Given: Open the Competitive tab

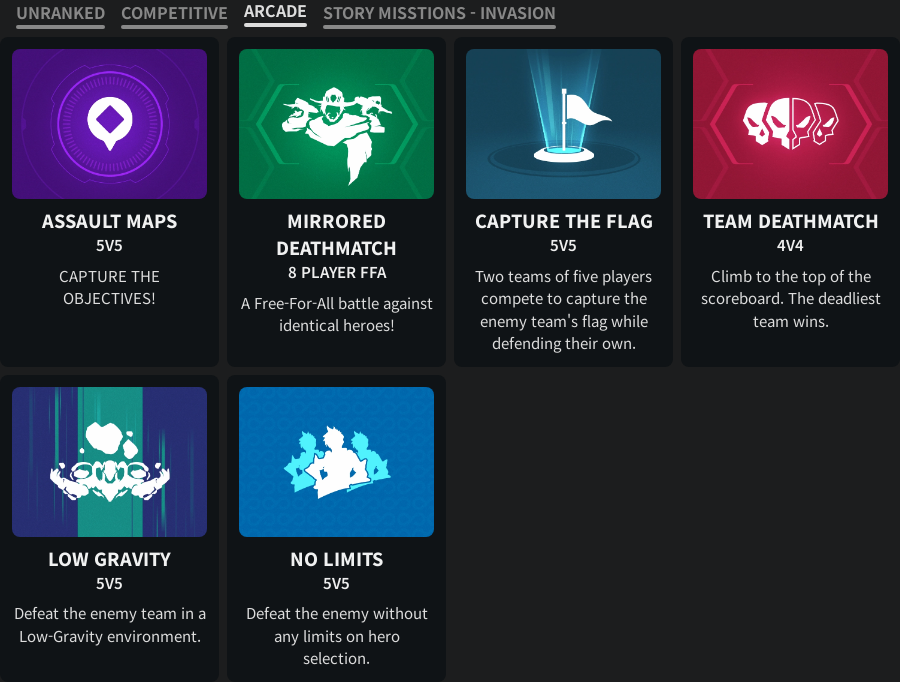Looking at the screenshot, I should click(x=174, y=13).
